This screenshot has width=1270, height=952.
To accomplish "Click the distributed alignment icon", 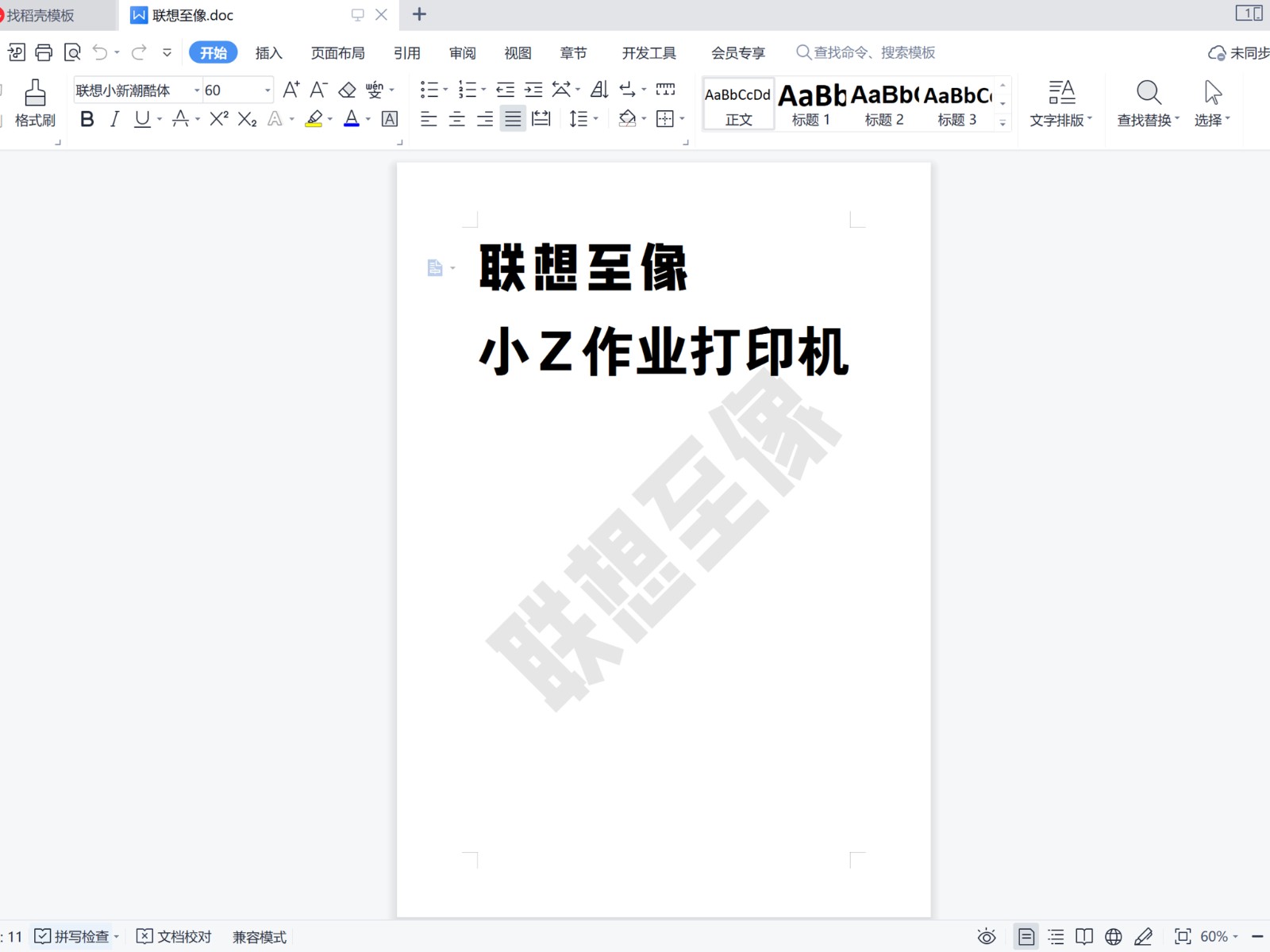I will click(x=541, y=119).
